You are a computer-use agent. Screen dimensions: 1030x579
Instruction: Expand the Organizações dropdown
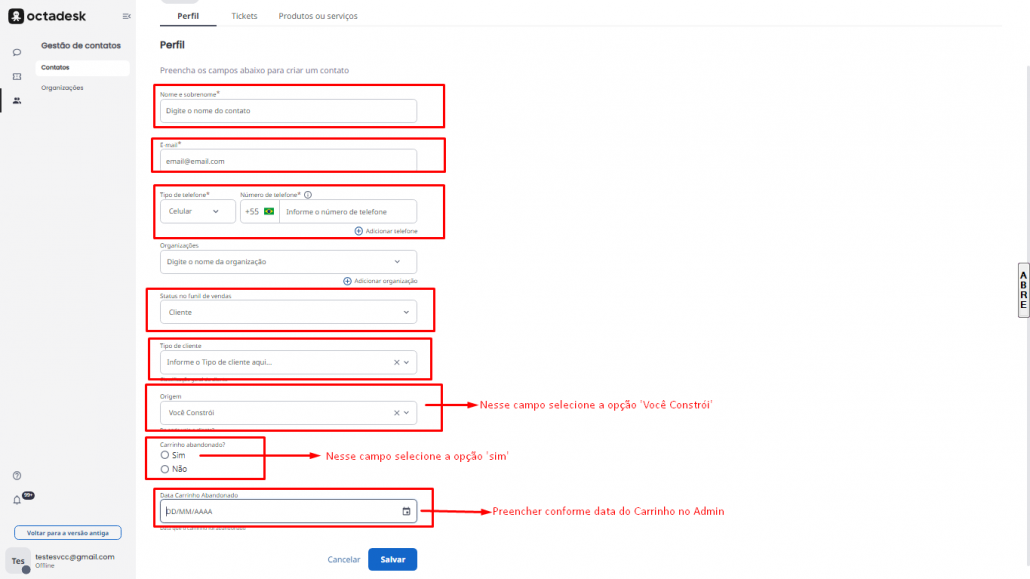397,262
